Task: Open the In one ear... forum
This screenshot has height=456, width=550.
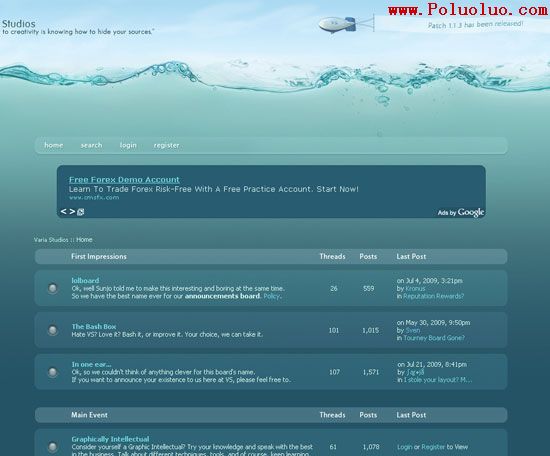Action: pyautogui.click(x=91, y=364)
